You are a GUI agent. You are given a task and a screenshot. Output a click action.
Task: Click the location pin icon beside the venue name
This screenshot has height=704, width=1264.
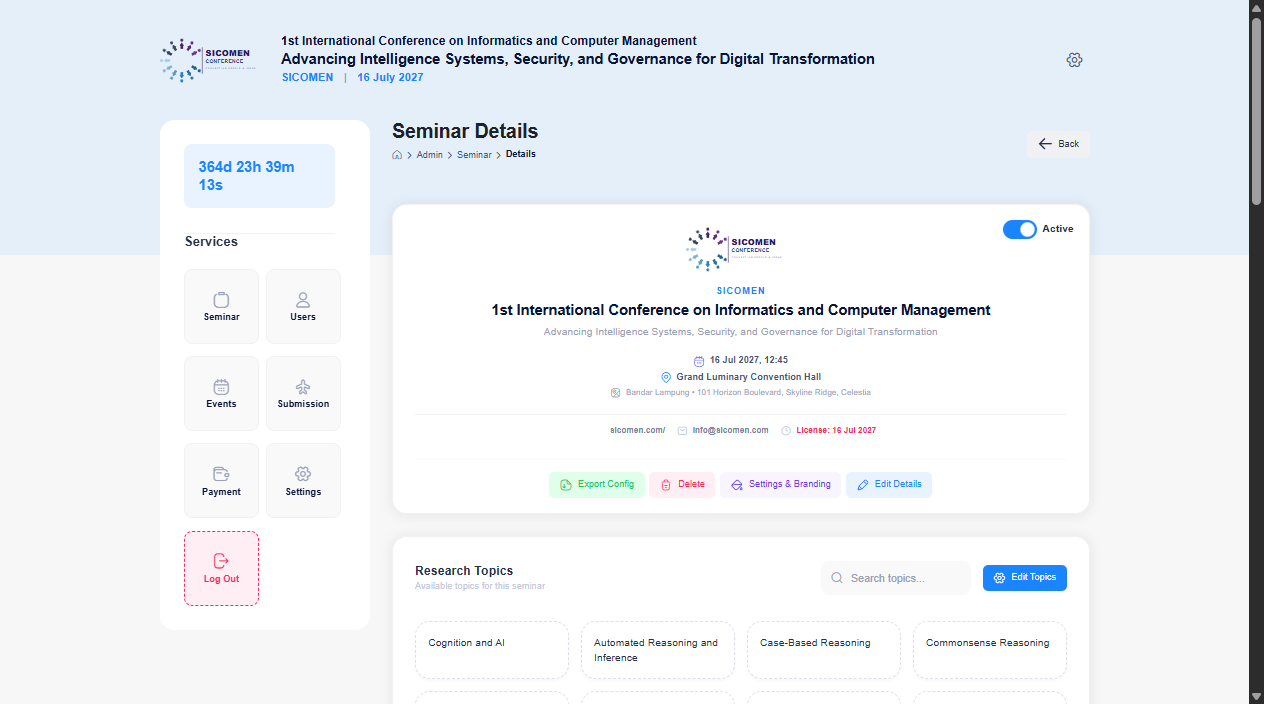coord(666,377)
